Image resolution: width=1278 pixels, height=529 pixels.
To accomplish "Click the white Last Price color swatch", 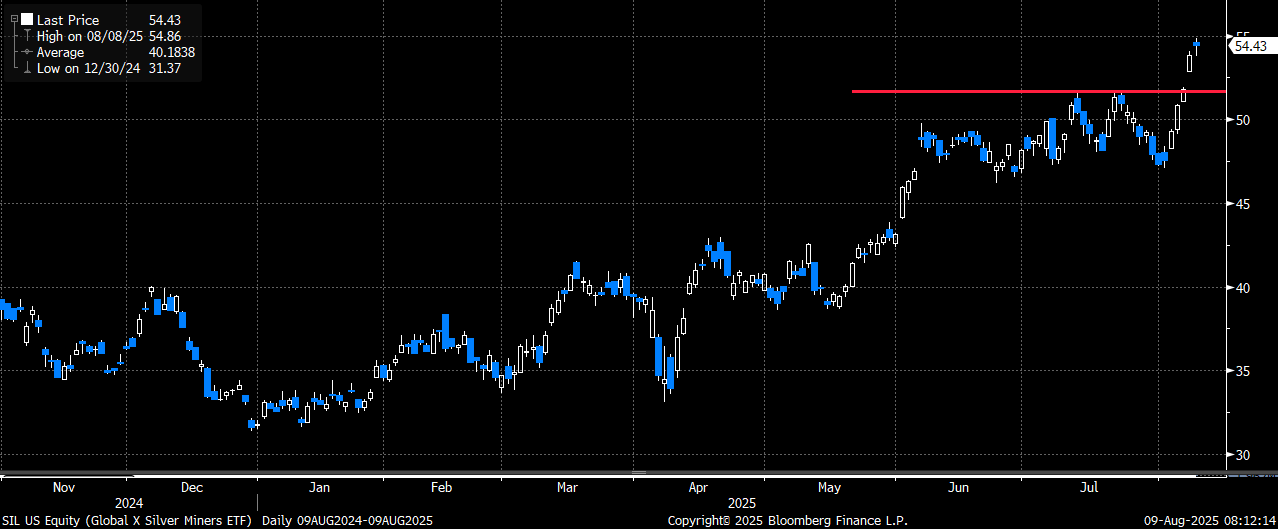I will coord(26,19).
